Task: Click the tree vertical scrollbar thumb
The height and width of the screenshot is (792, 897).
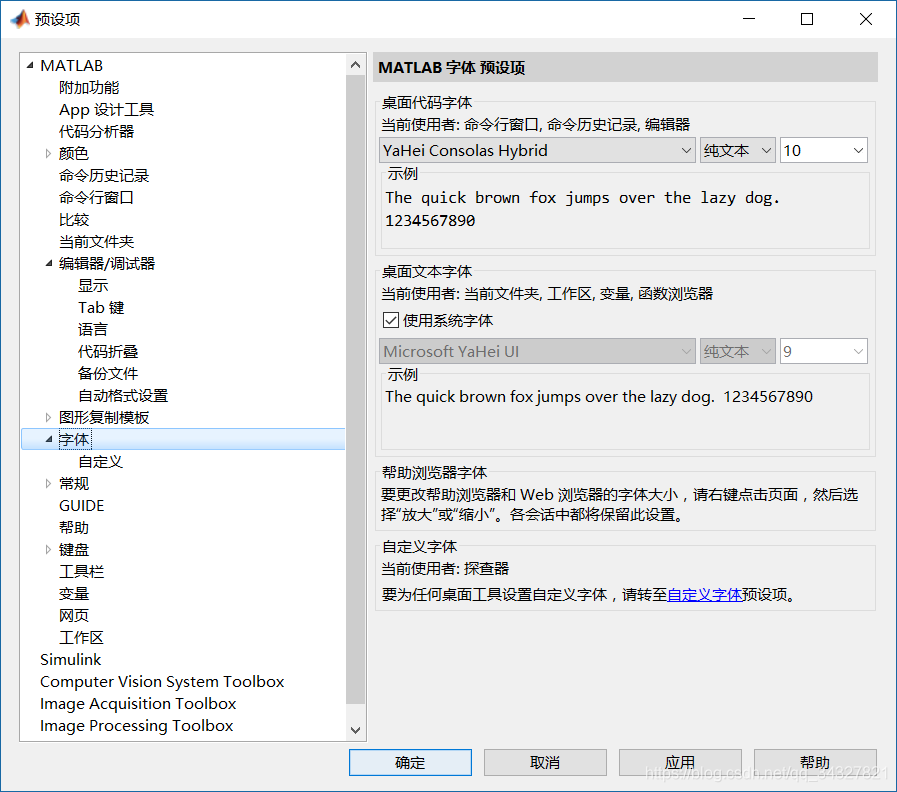Action: 355,389
